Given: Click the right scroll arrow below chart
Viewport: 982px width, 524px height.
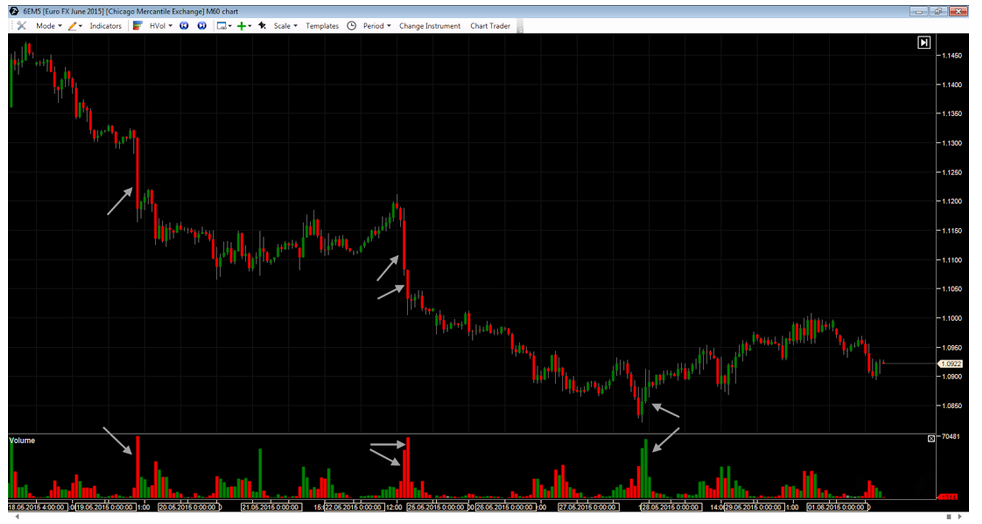Looking at the screenshot, I should (959, 516).
